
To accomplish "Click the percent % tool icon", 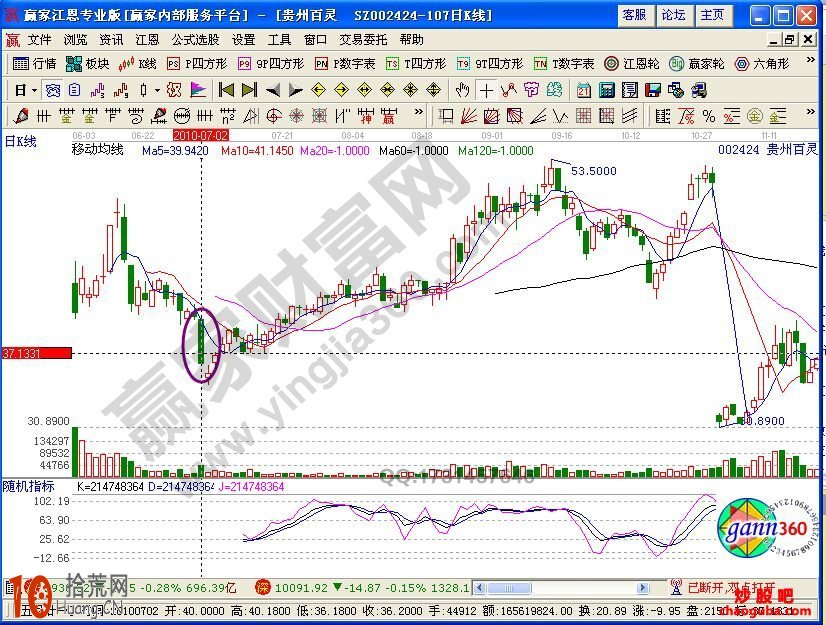I will click(709, 116).
